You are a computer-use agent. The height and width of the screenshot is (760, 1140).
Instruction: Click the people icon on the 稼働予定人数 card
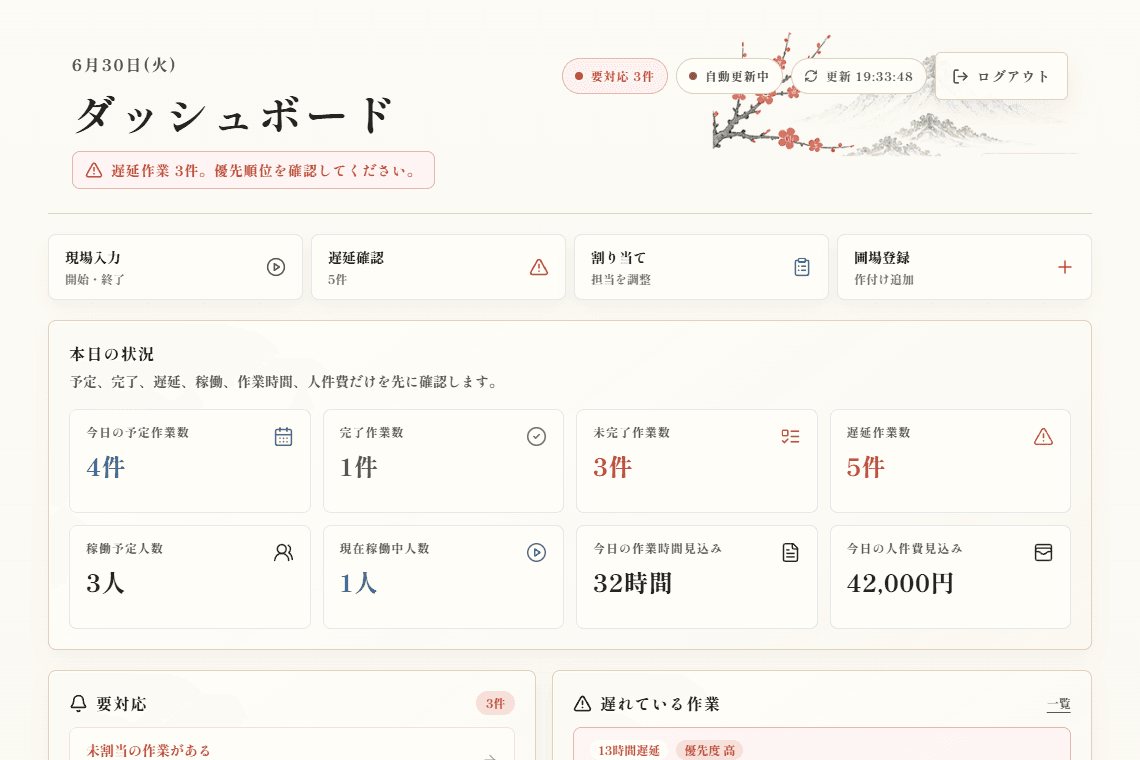(284, 553)
